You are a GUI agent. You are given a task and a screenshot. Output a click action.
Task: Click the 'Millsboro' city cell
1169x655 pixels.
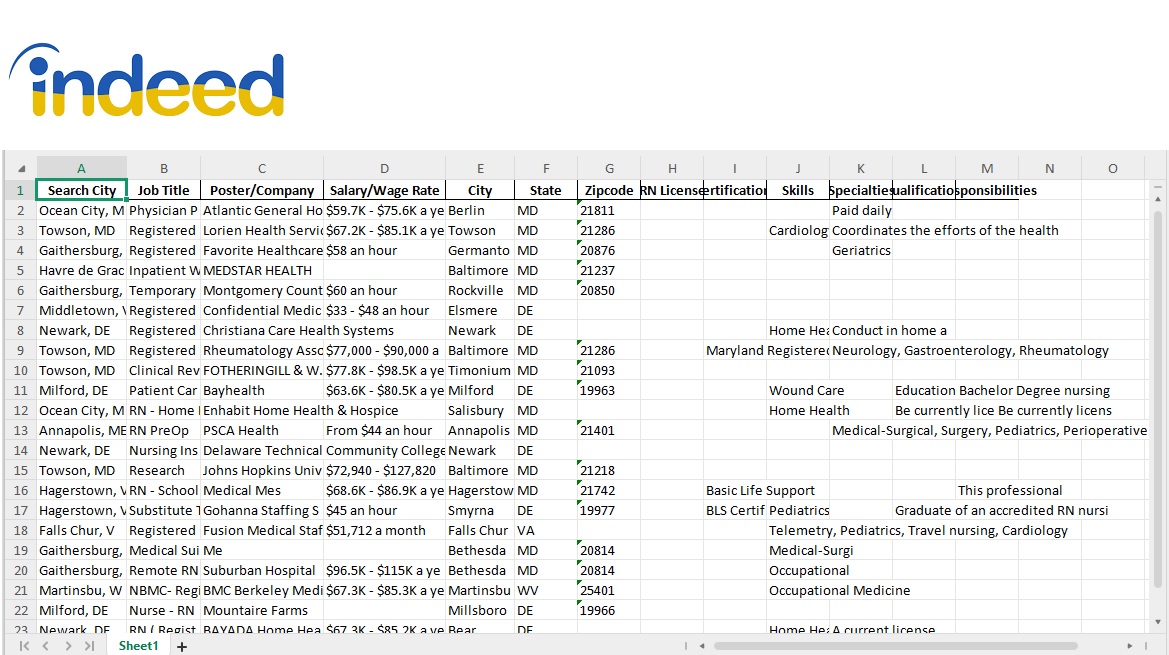[x=480, y=611]
